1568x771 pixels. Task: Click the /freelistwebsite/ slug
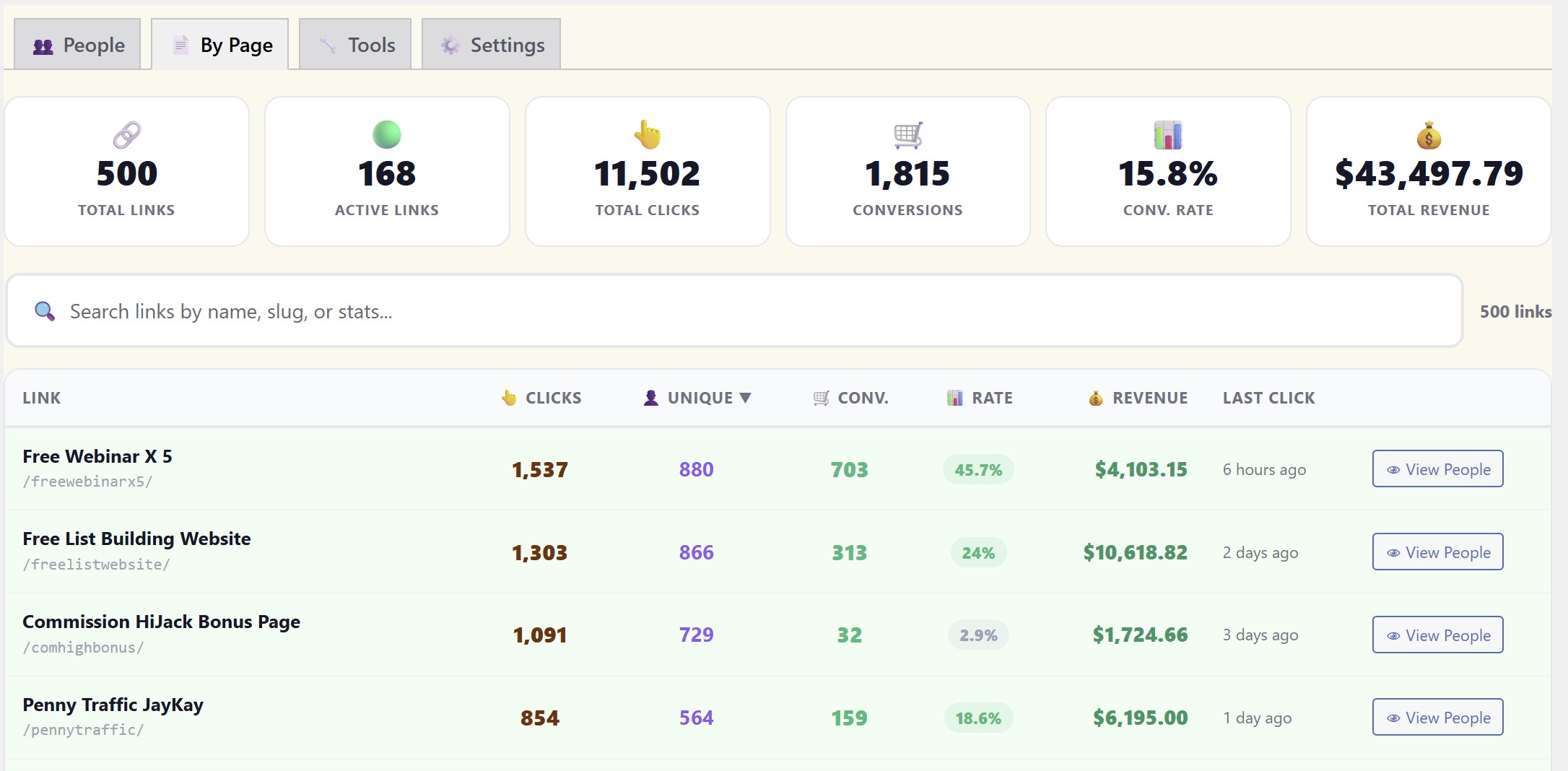[x=96, y=565]
